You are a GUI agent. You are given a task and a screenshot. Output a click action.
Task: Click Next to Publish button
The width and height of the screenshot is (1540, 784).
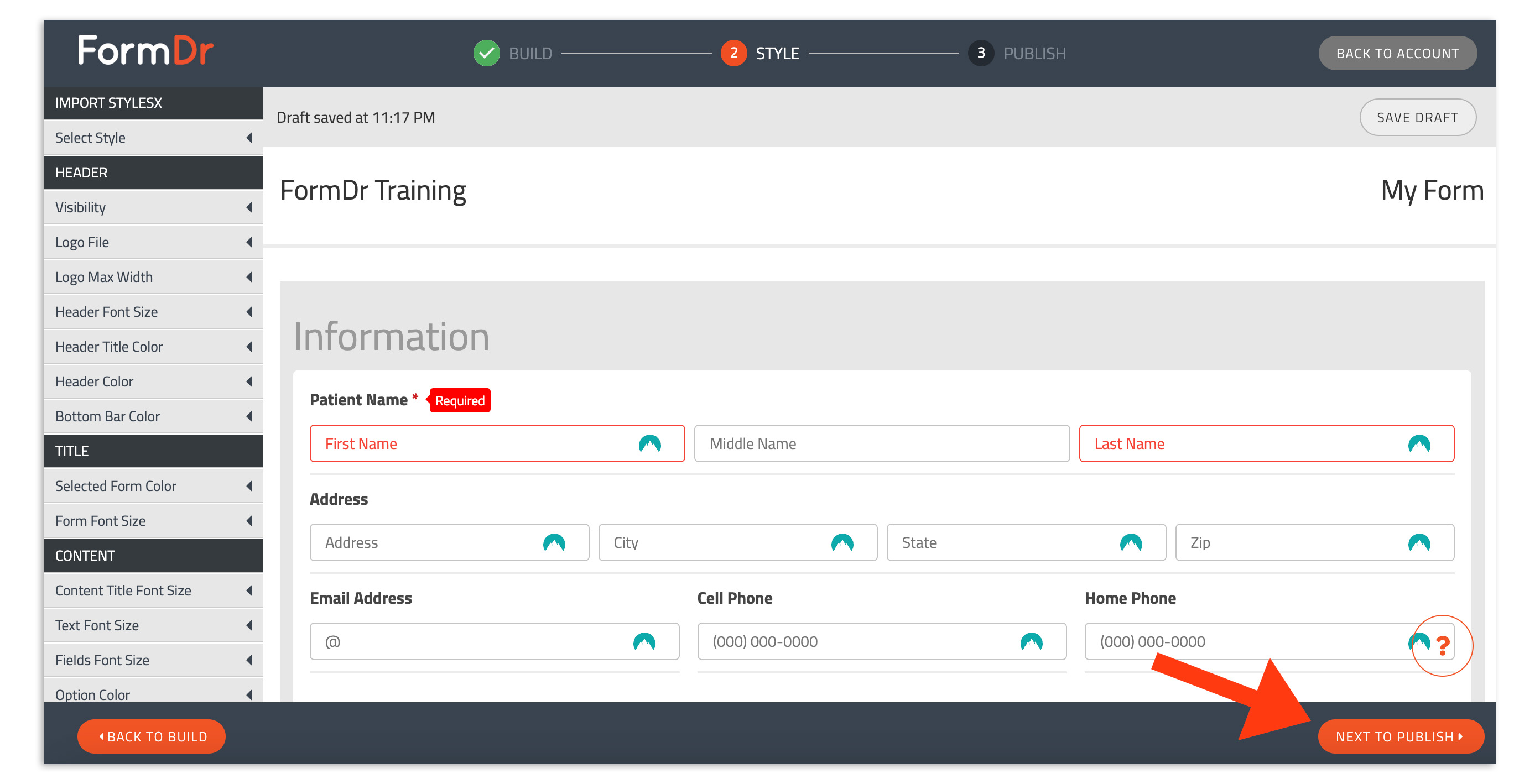[x=1401, y=737]
